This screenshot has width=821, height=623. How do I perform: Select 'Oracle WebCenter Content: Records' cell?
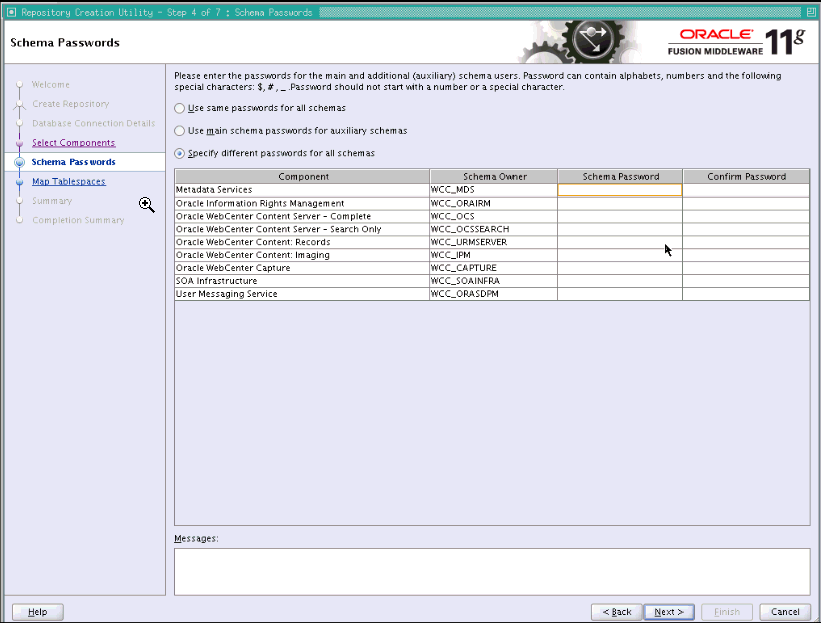[x=302, y=242]
